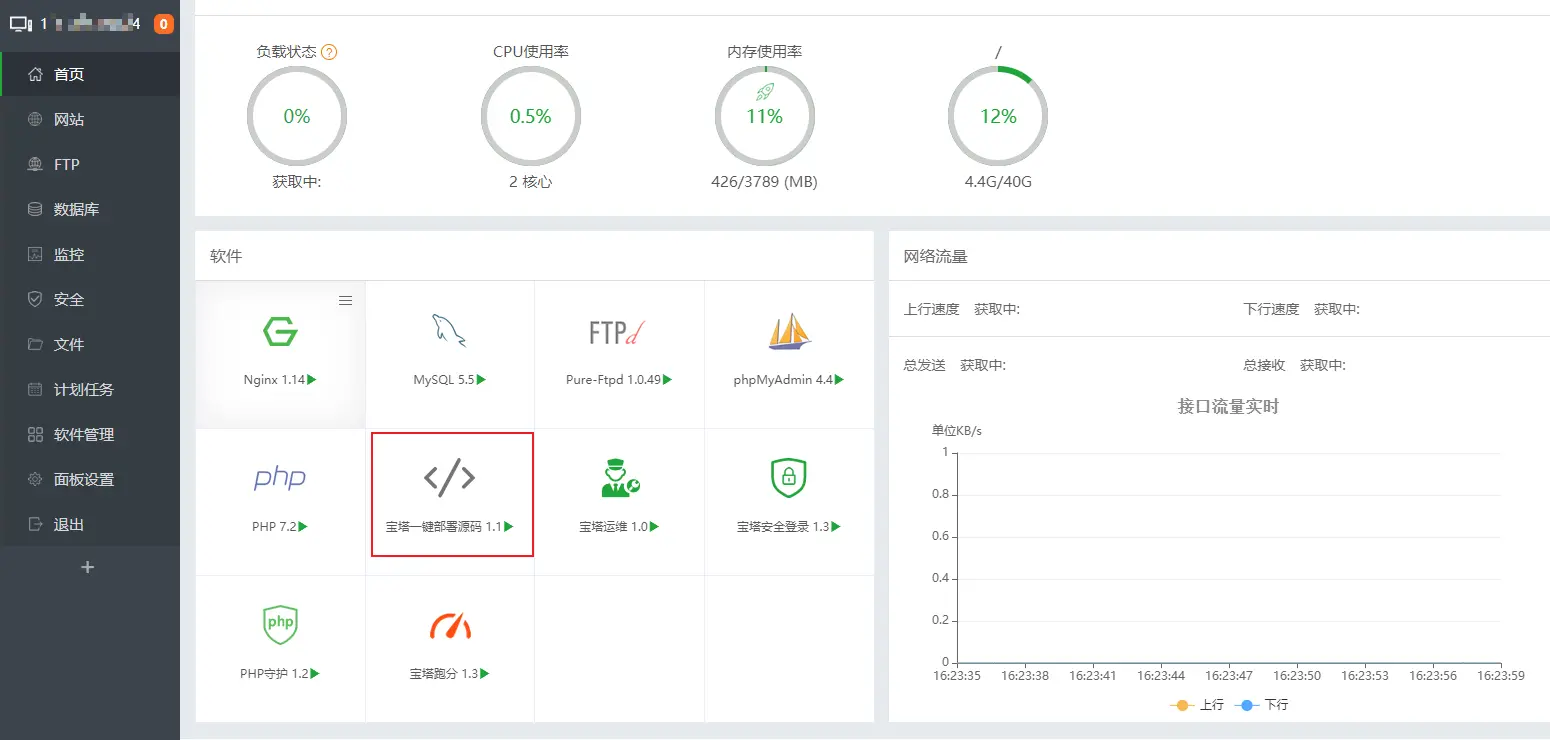Open phpMyAdmin 4.4 from the software panel
The height and width of the screenshot is (740, 1550).
789,333
